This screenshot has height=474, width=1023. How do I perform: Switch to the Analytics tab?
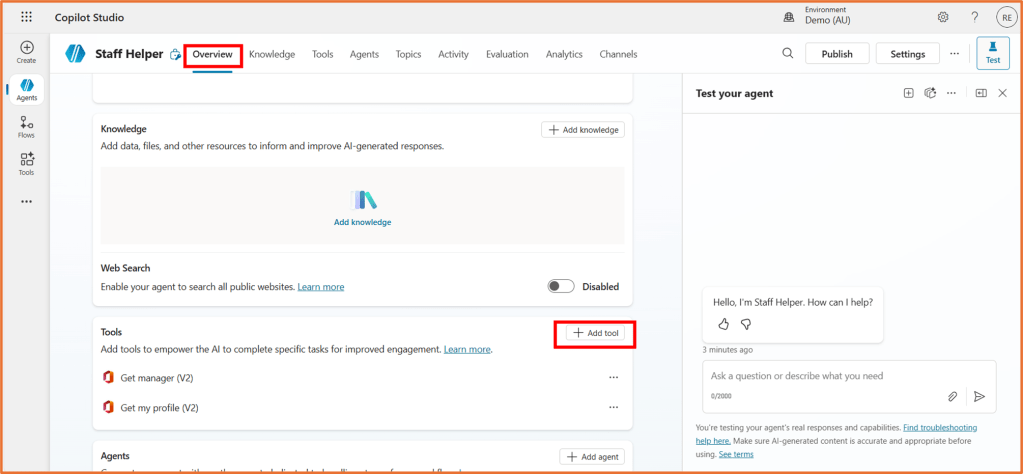click(564, 55)
